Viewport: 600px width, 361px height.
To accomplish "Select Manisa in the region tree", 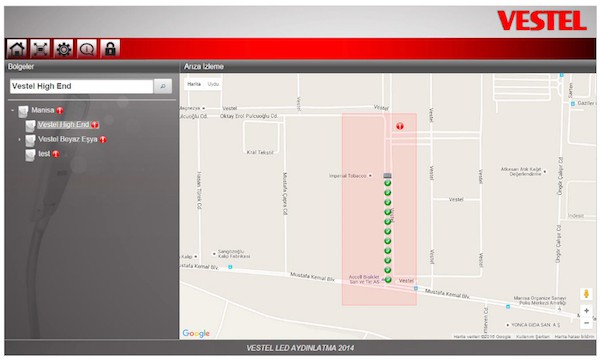I will click(x=42, y=110).
